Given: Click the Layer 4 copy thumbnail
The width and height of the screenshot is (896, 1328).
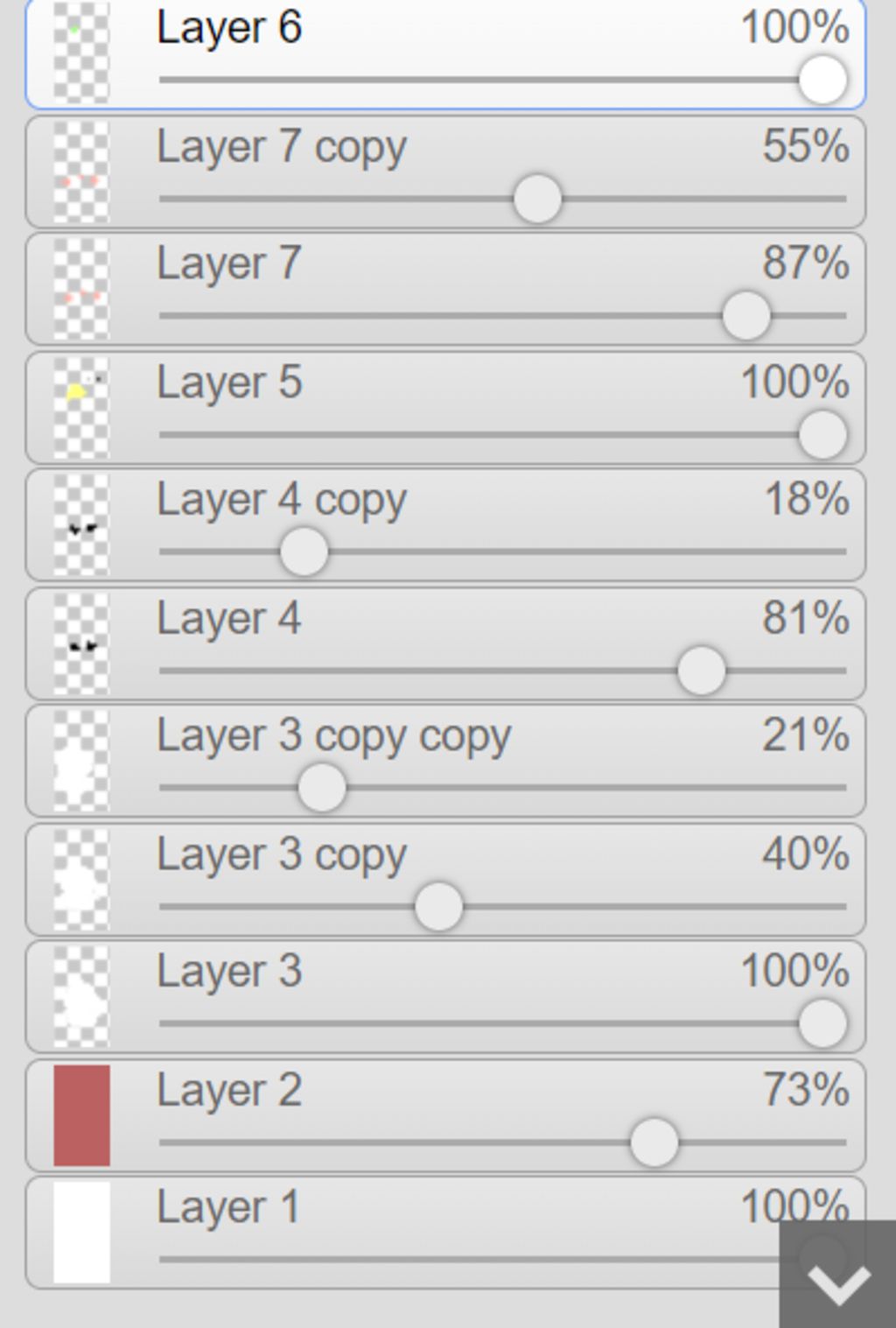Looking at the screenshot, I should (81, 524).
